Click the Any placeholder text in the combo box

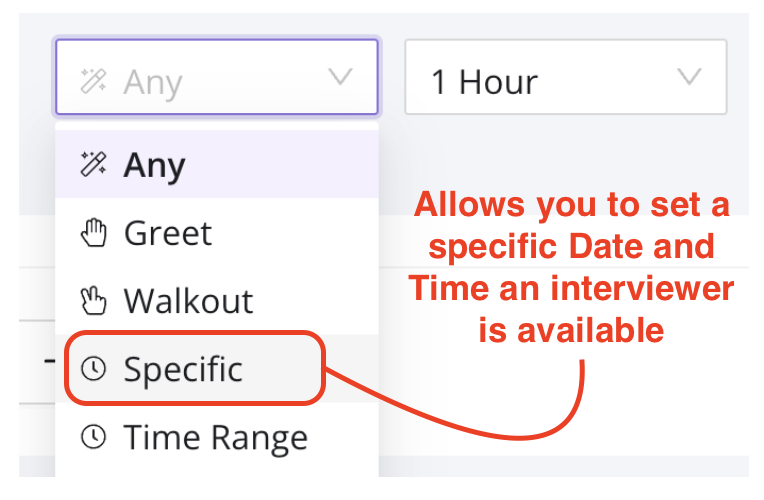[x=153, y=81]
